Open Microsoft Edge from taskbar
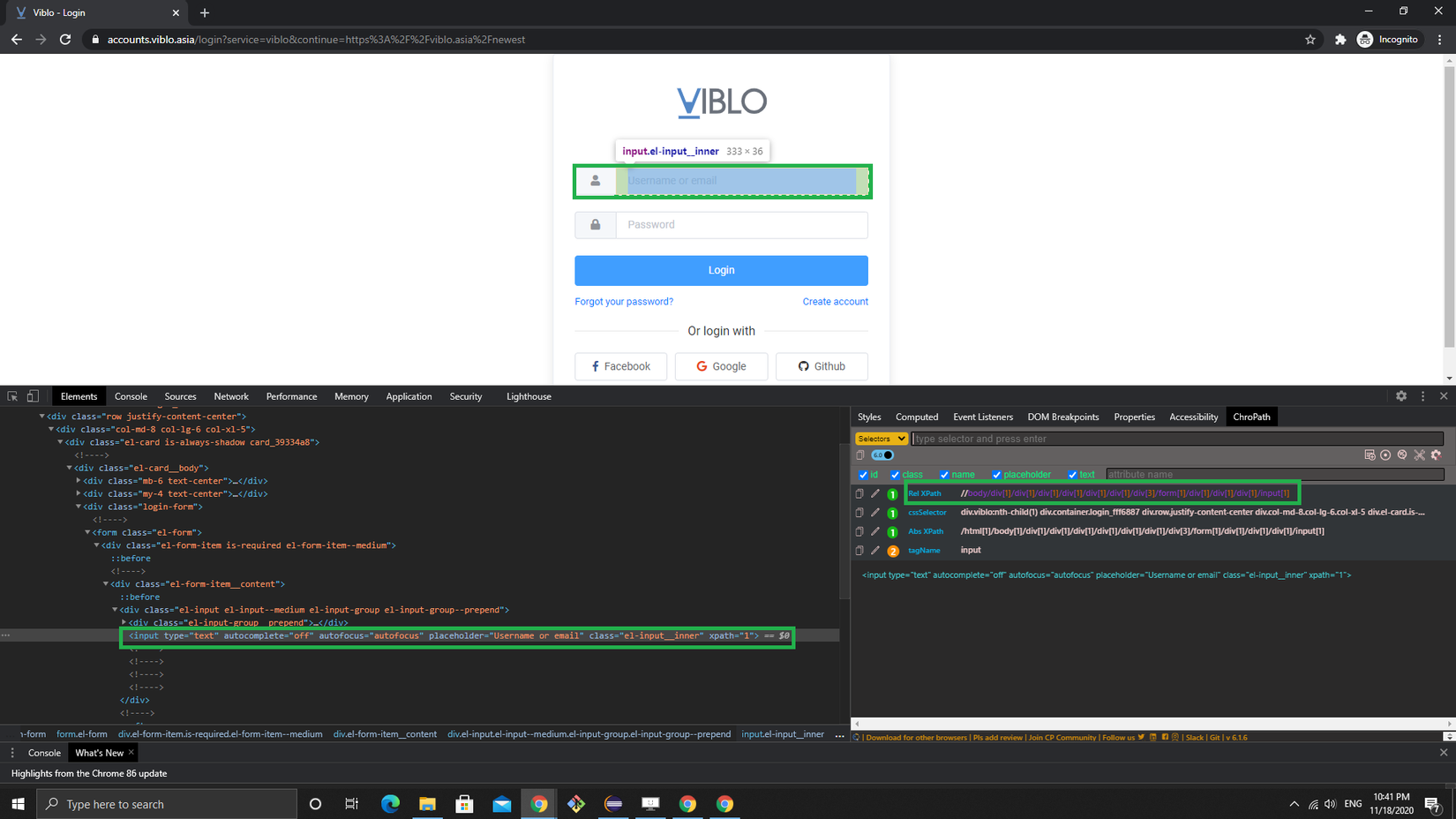 tap(390, 804)
